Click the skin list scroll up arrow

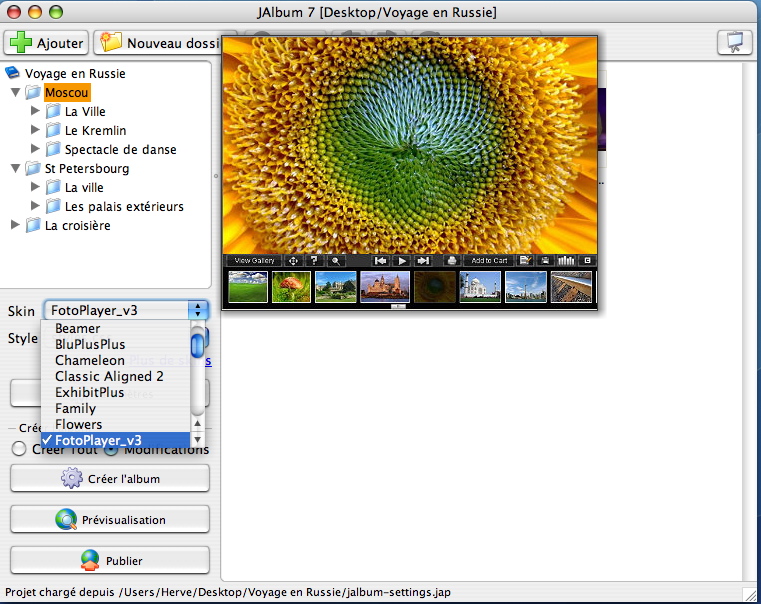coord(198,424)
